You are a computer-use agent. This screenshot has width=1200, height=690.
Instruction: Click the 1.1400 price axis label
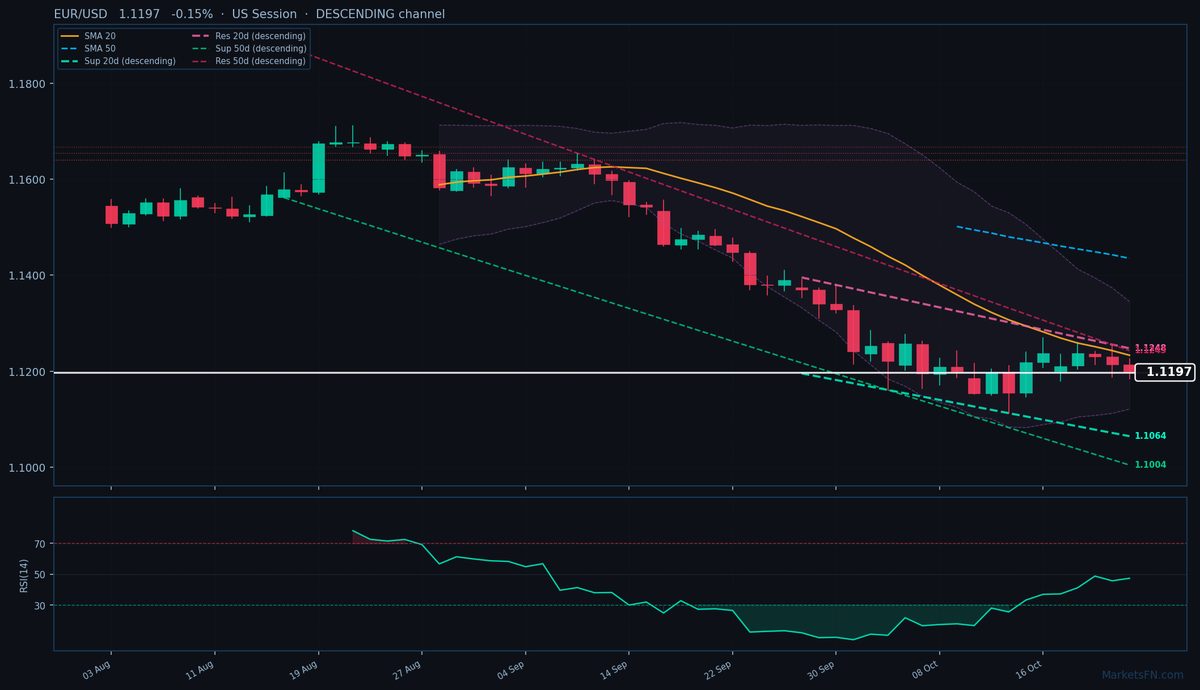(28, 276)
